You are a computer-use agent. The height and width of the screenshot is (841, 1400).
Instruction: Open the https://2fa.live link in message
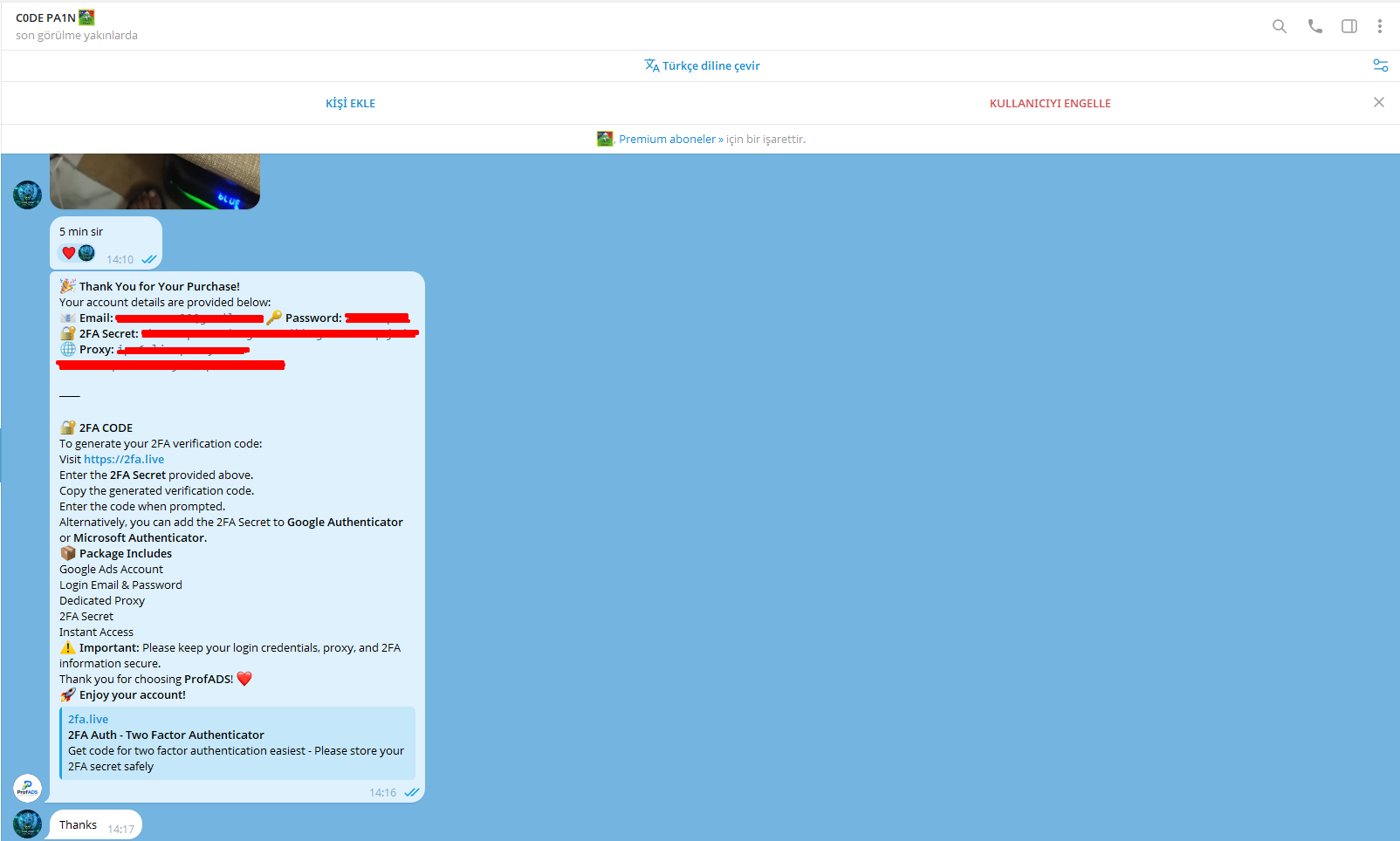[124, 459]
